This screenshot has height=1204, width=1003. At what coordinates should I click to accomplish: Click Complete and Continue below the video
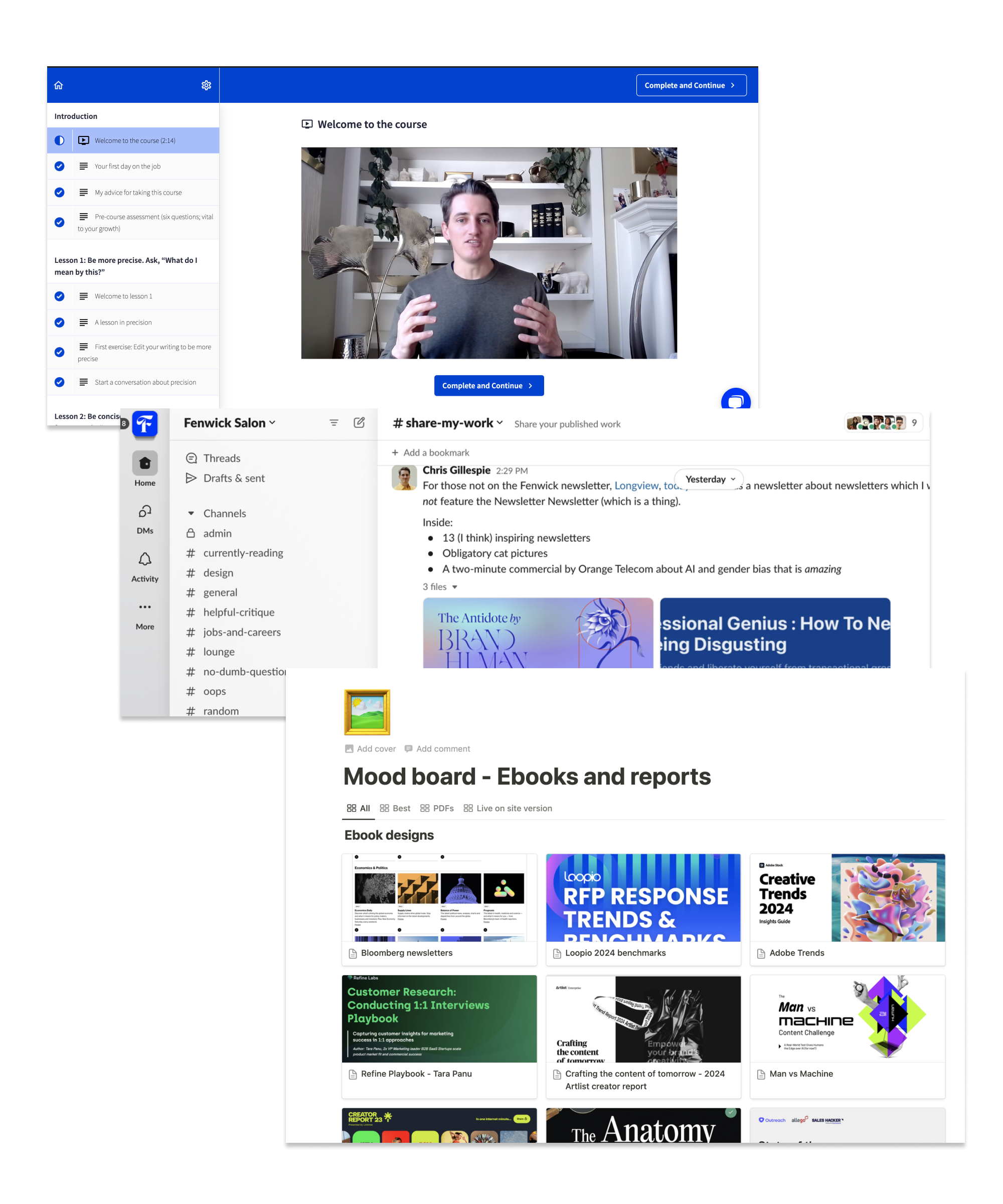(x=489, y=386)
